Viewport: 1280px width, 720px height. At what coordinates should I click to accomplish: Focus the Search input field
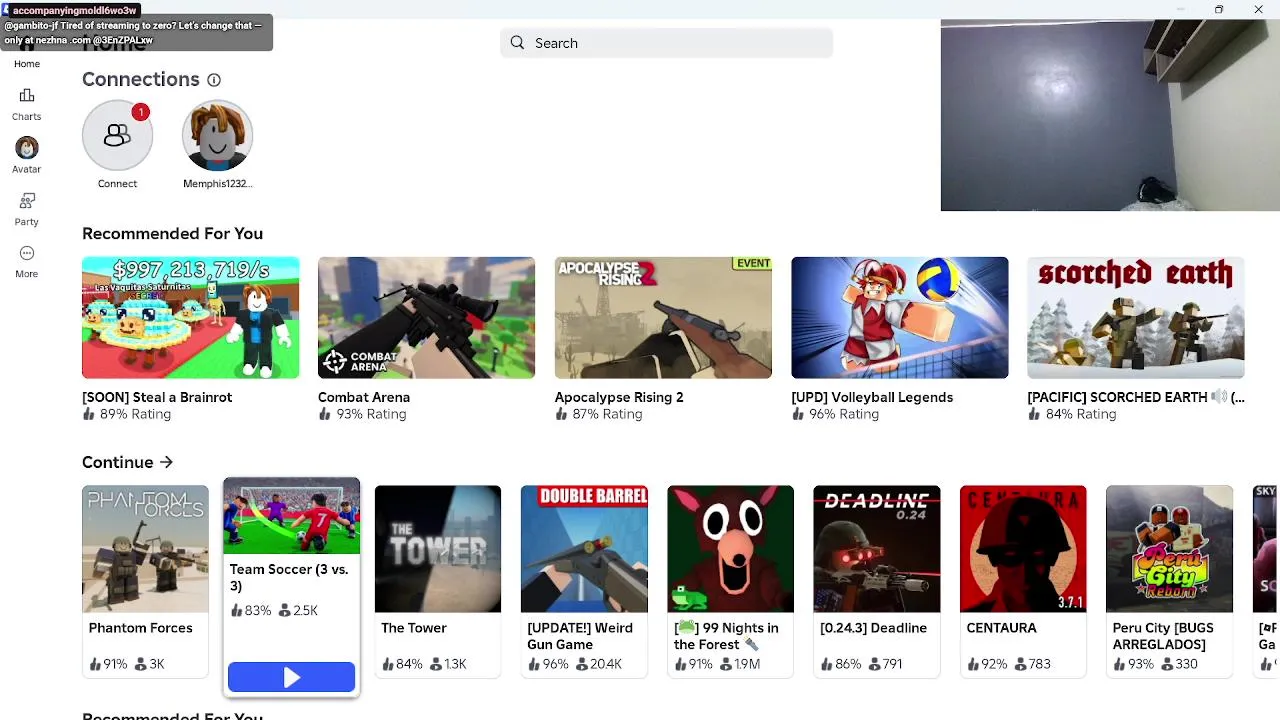pos(666,43)
